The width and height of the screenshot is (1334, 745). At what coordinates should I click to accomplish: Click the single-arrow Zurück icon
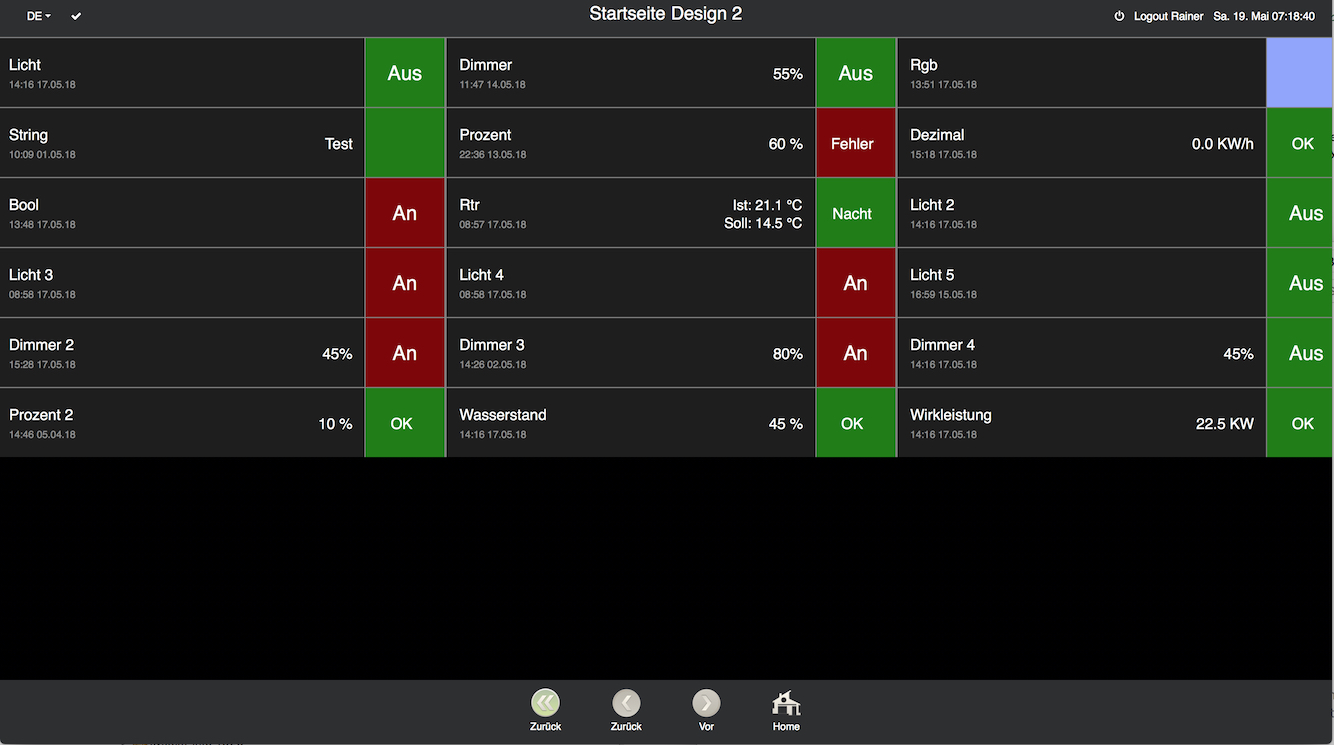click(626, 703)
